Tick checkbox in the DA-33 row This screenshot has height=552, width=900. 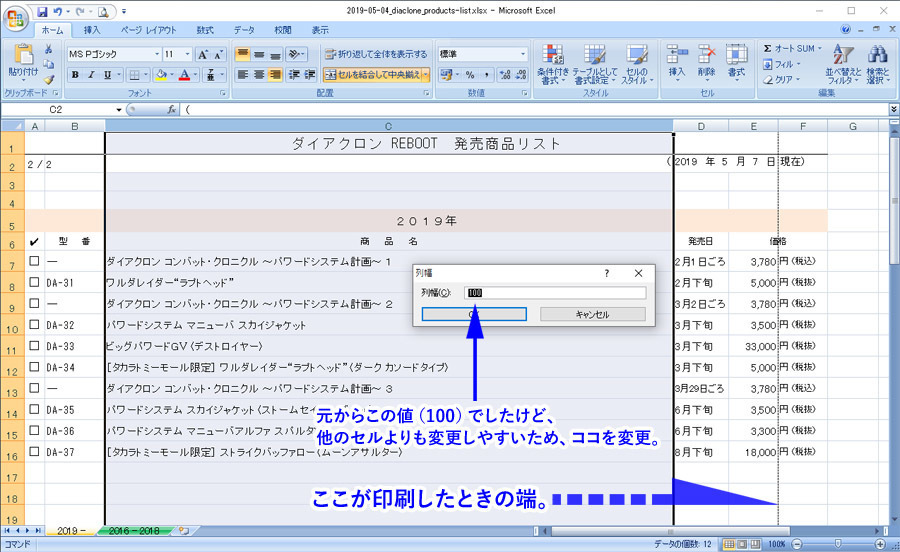coord(34,346)
